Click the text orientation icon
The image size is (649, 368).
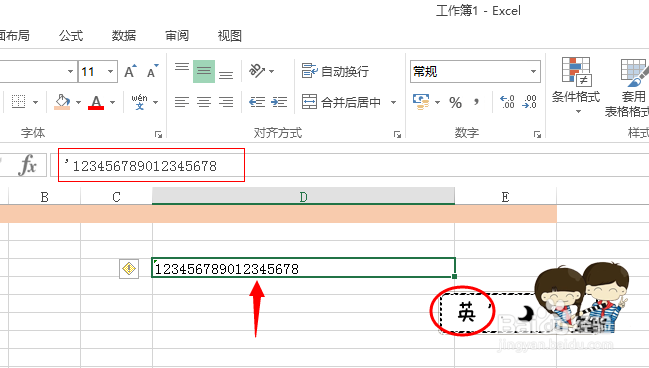point(257,71)
